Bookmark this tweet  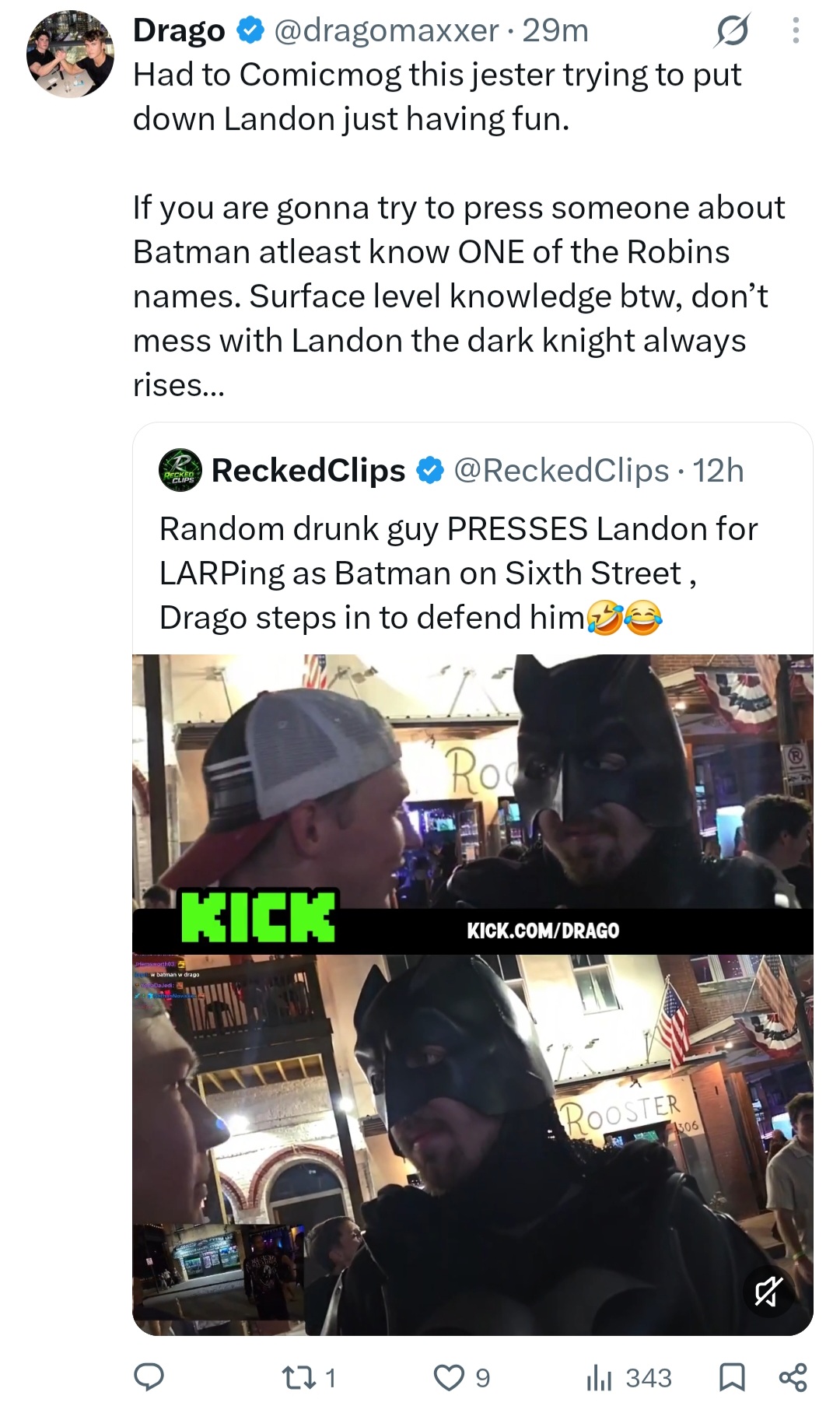pyautogui.click(x=732, y=1378)
